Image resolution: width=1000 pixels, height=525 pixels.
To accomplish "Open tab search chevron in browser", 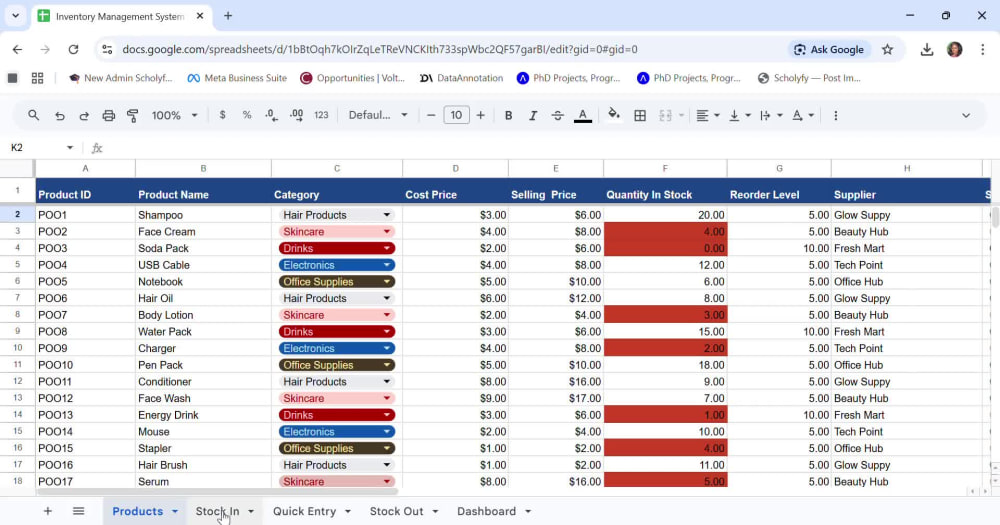I will tap(15, 16).
